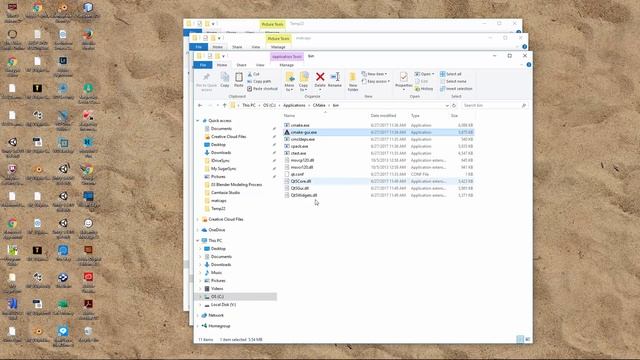
Task: Switch to View ribbon tab
Action: coord(260,65)
